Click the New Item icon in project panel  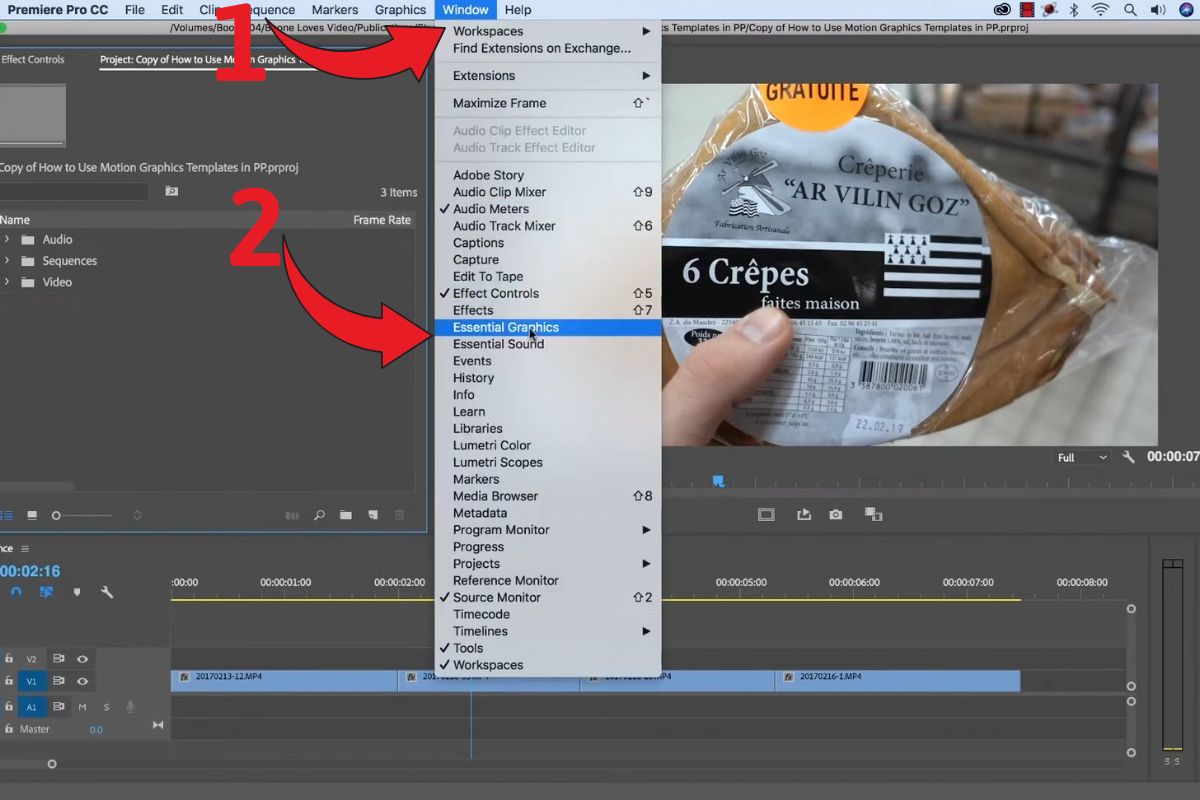pyautogui.click(x=372, y=515)
